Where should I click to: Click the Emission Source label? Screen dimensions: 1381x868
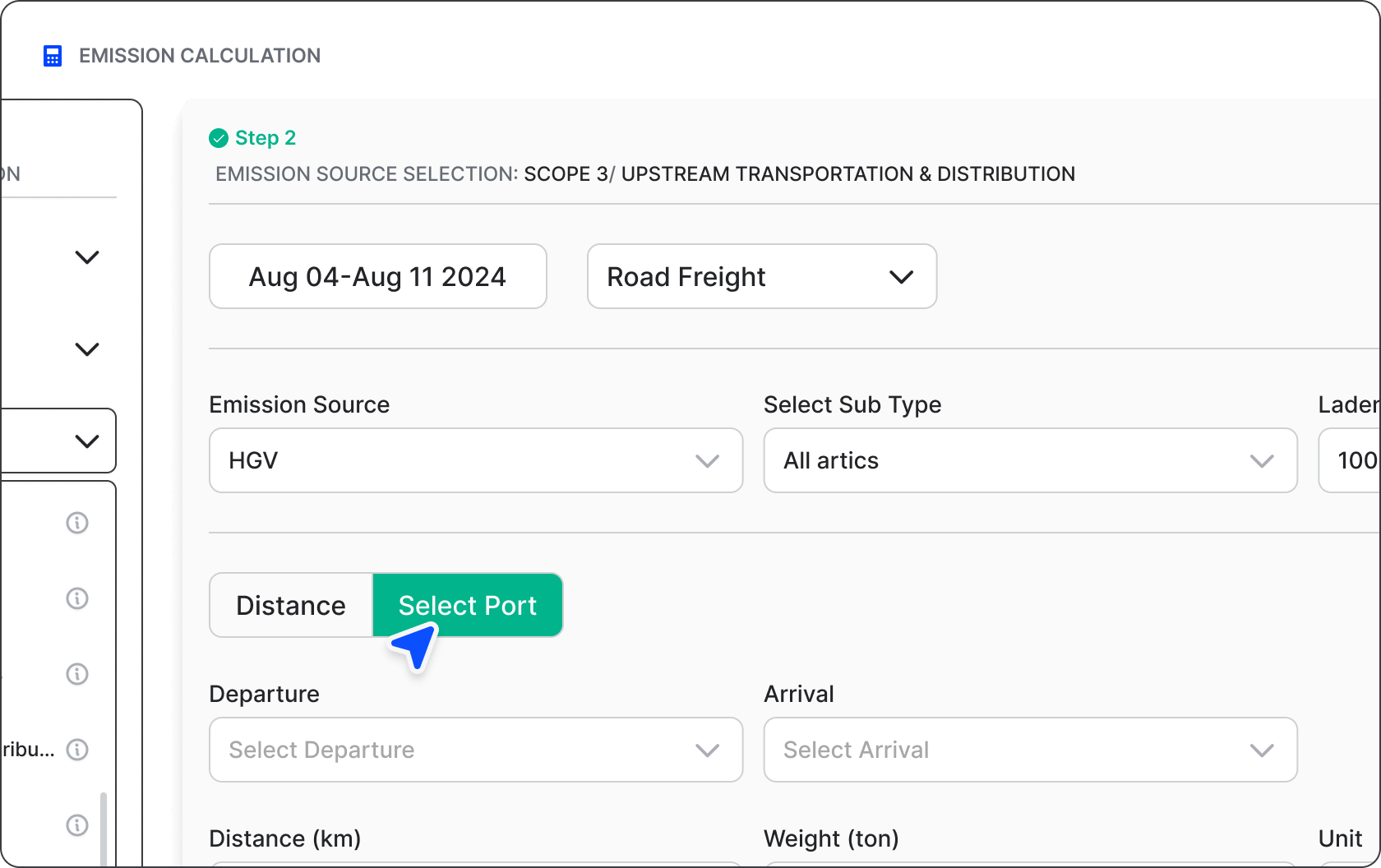(299, 404)
